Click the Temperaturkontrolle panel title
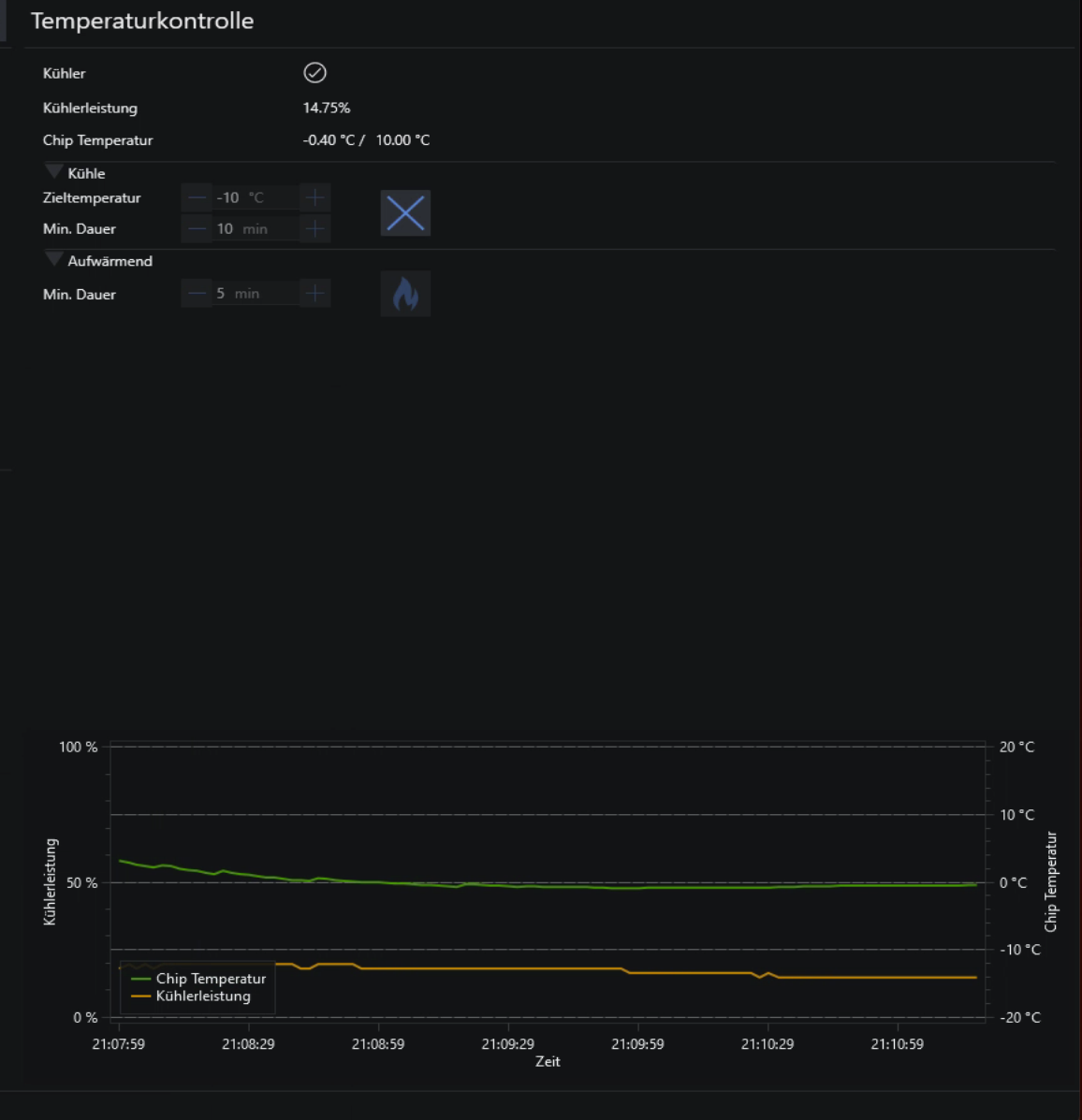The width and height of the screenshot is (1082, 1120). (x=142, y=21)
